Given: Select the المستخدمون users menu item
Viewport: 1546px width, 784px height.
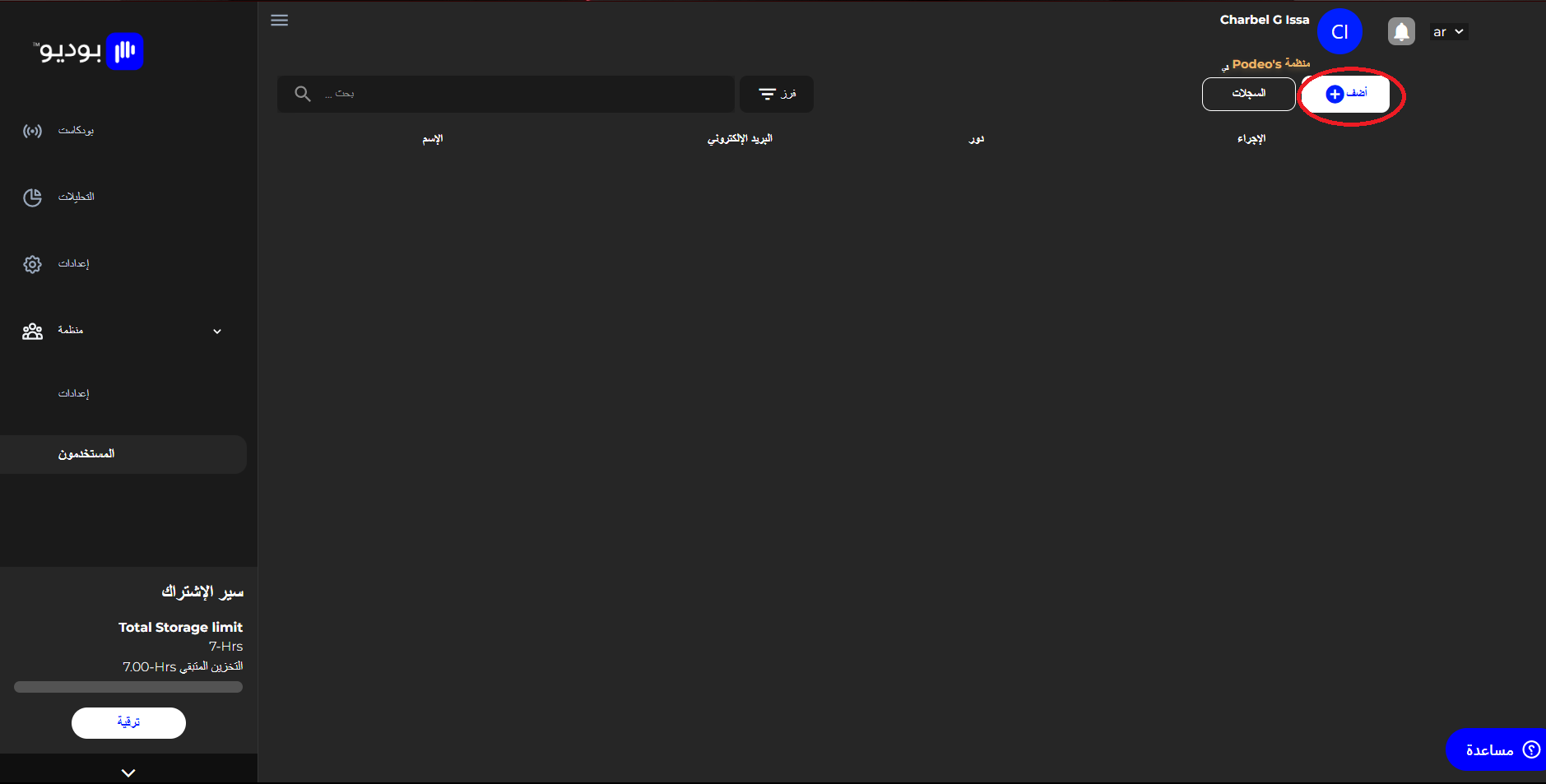Looking at the screenshot, I should click(123, 454).
